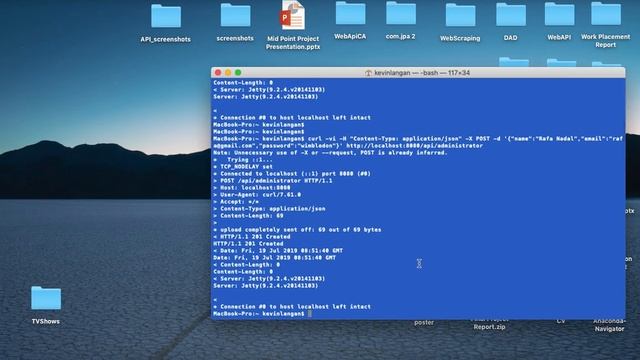Viewport: 640px width, 360px height.
Task: Click 'Connected to localhost' port 8080 line
Action: [291, 174]
